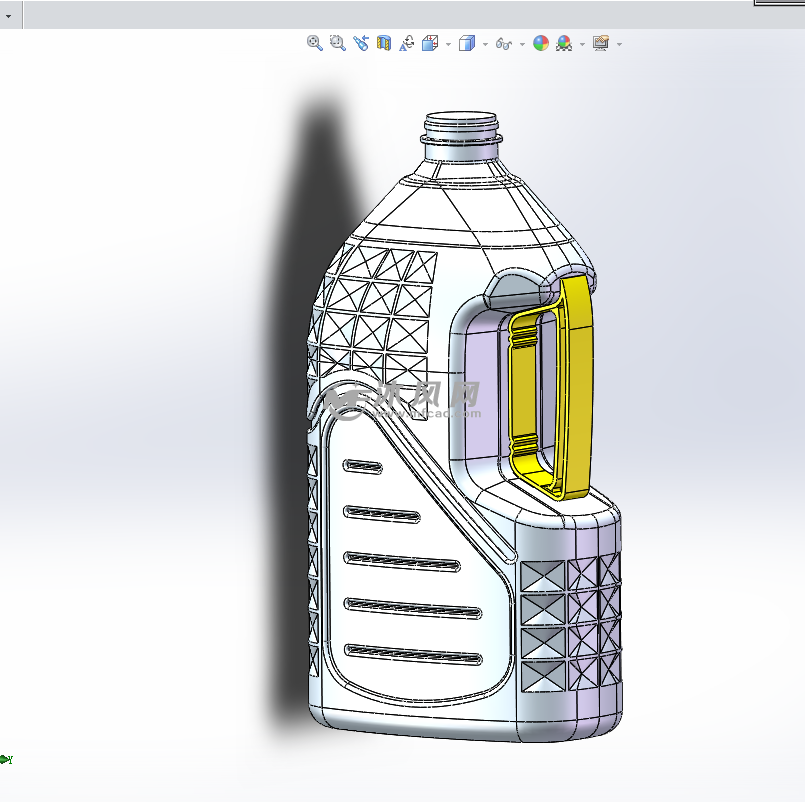Expand the Hide/Show Items dropdown
This screenshot has height=802, width=805.
tap(521, 44)
